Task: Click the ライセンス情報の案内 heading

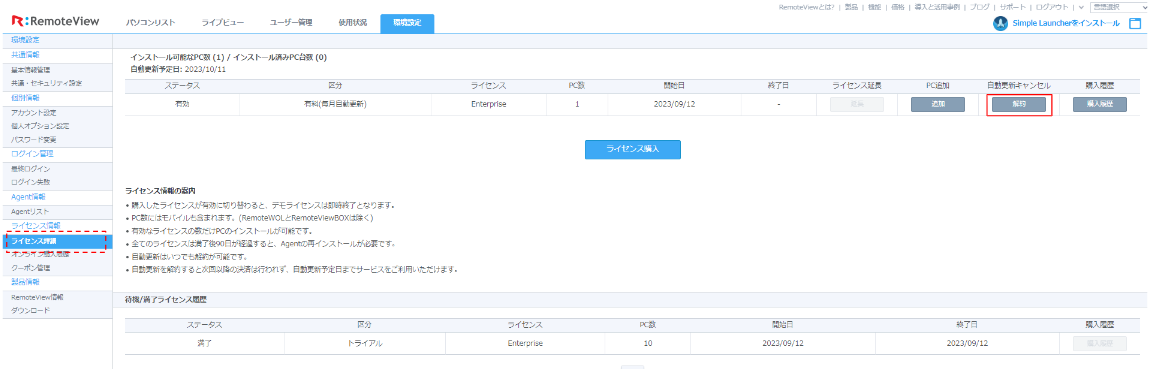Action: pyautogui.click(x=160, y=191)
